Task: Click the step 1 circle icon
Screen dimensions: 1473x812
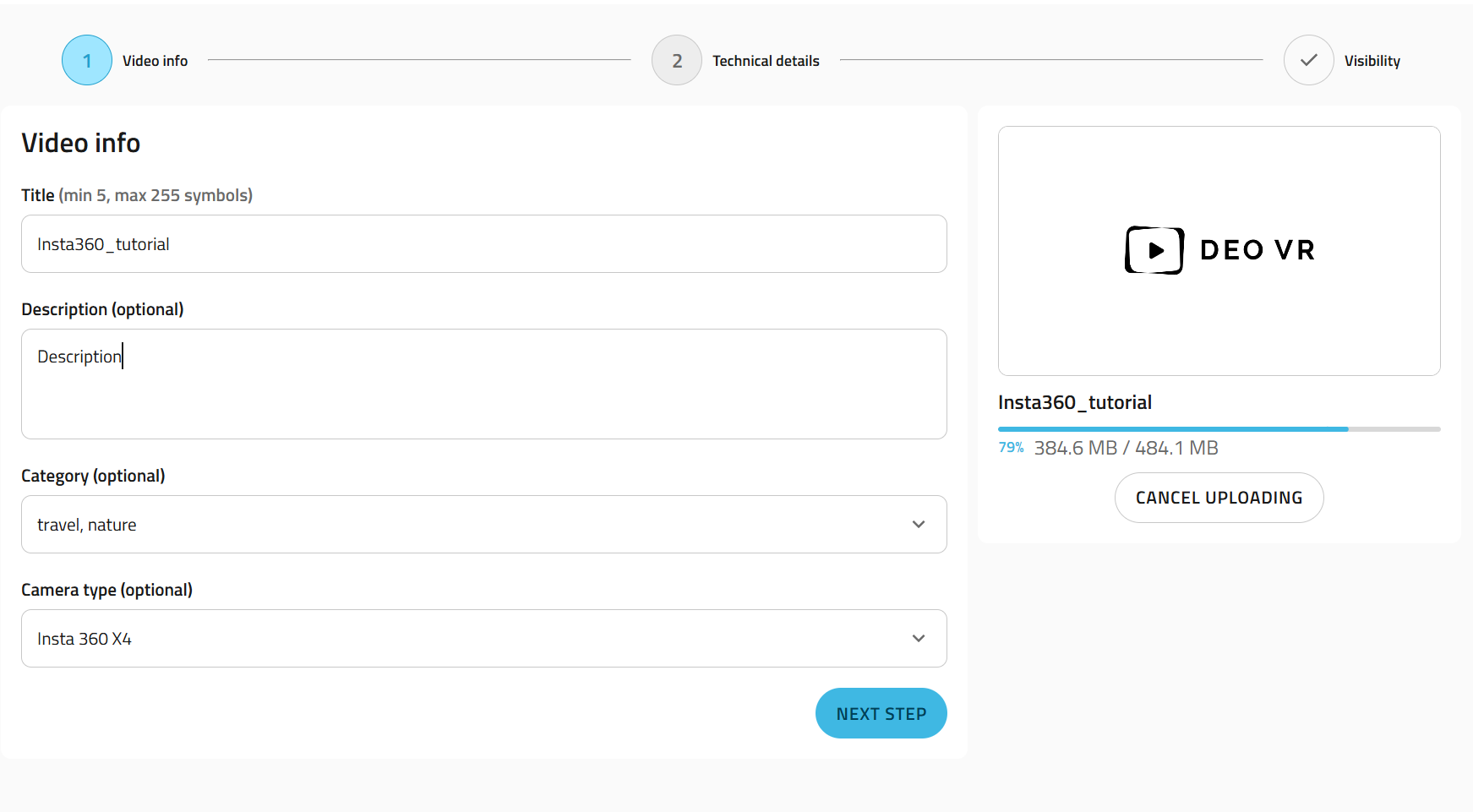Action: (x=87, y=60)
